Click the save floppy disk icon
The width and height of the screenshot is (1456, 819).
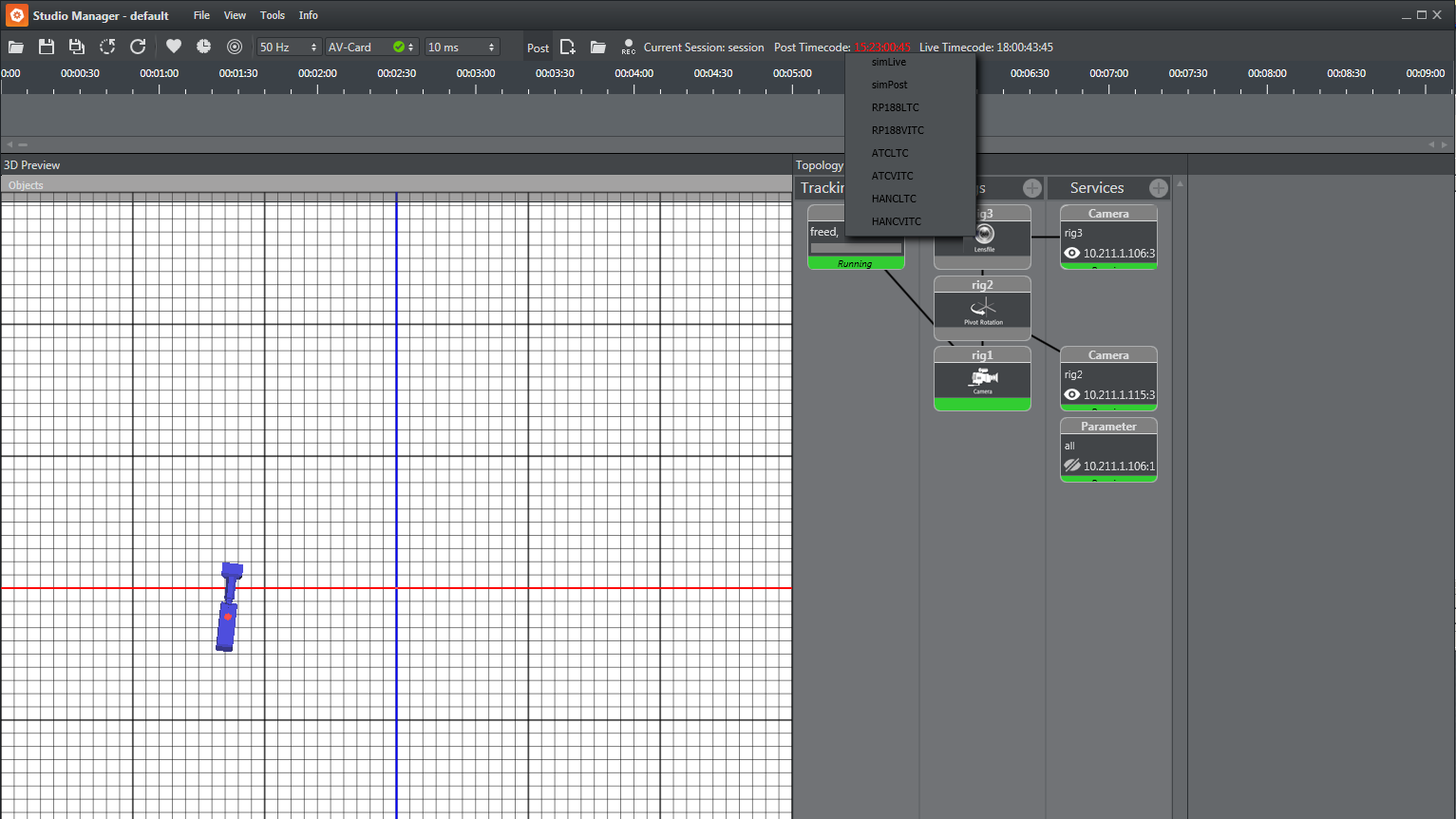pos(46,47)
